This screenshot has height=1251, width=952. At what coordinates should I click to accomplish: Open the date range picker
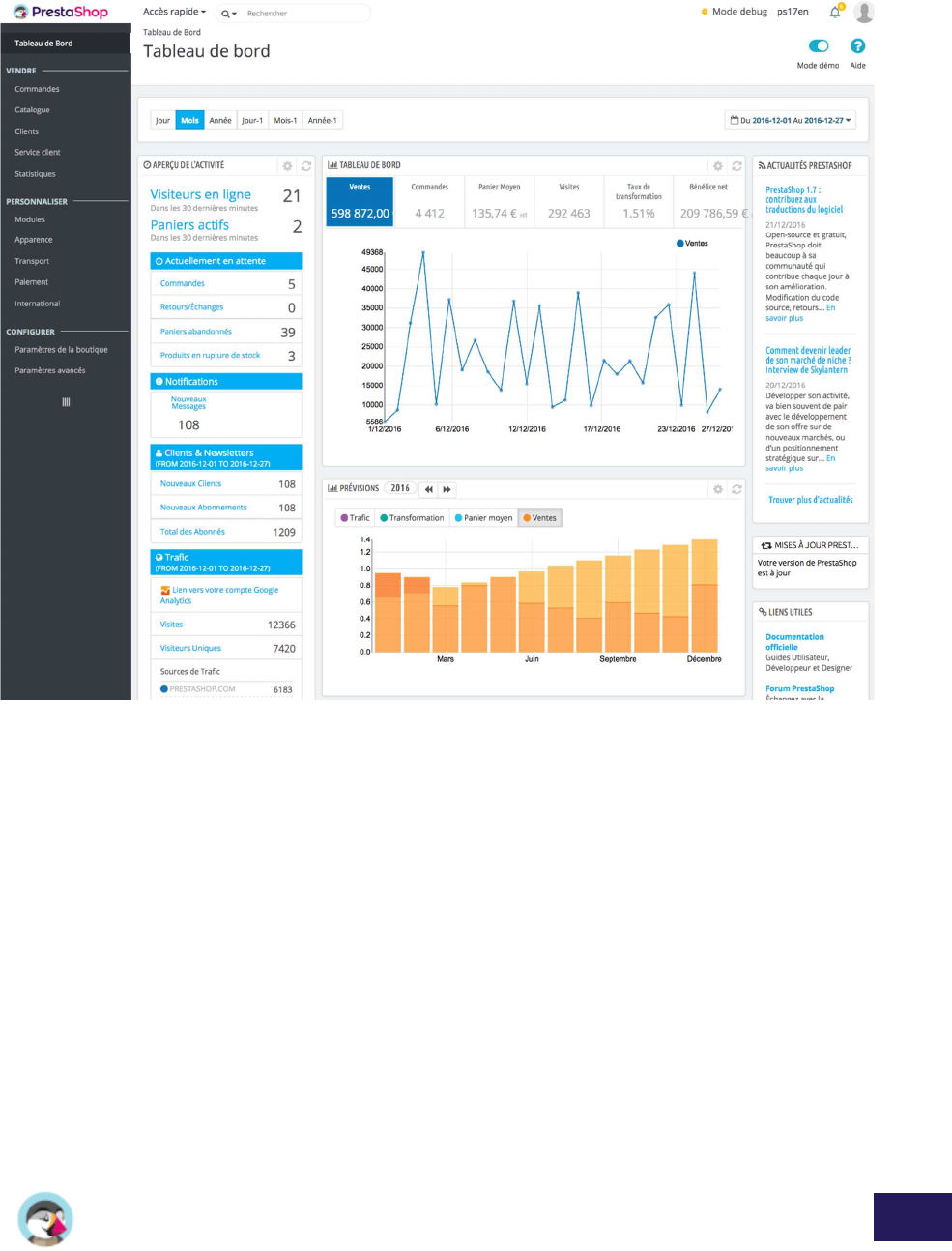791,120
